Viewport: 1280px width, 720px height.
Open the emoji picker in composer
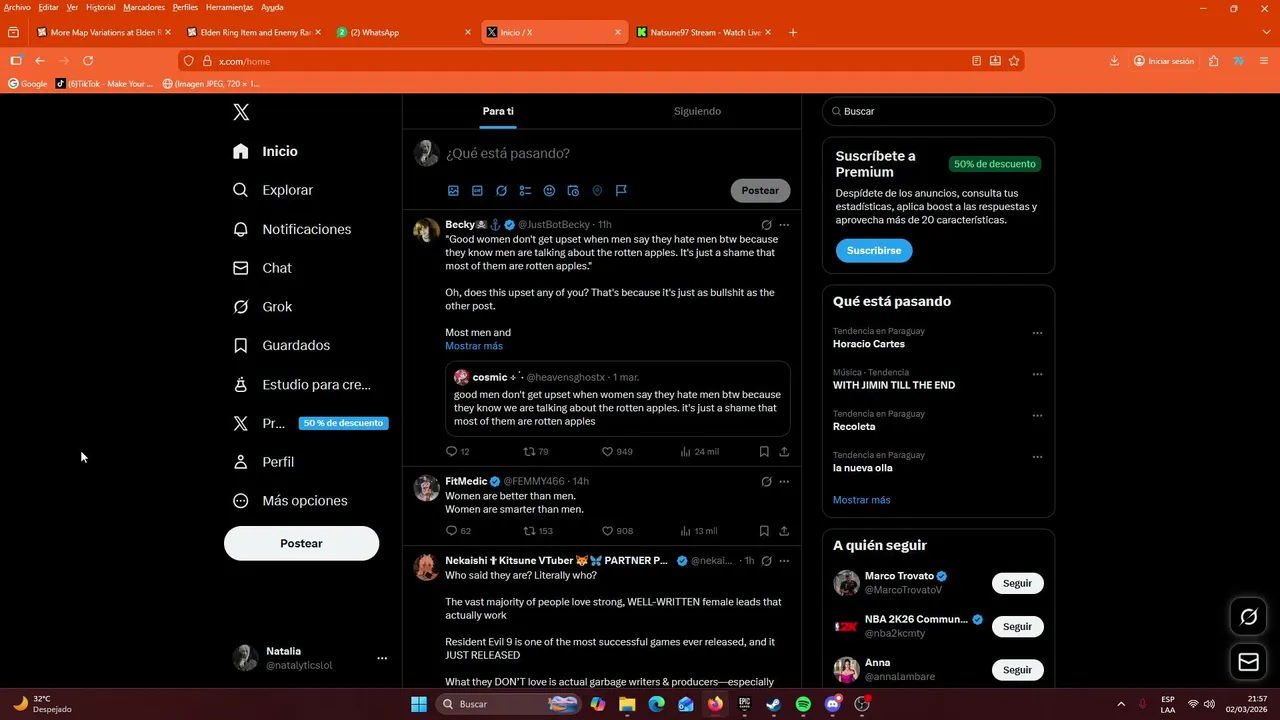(x=549, y=190)
